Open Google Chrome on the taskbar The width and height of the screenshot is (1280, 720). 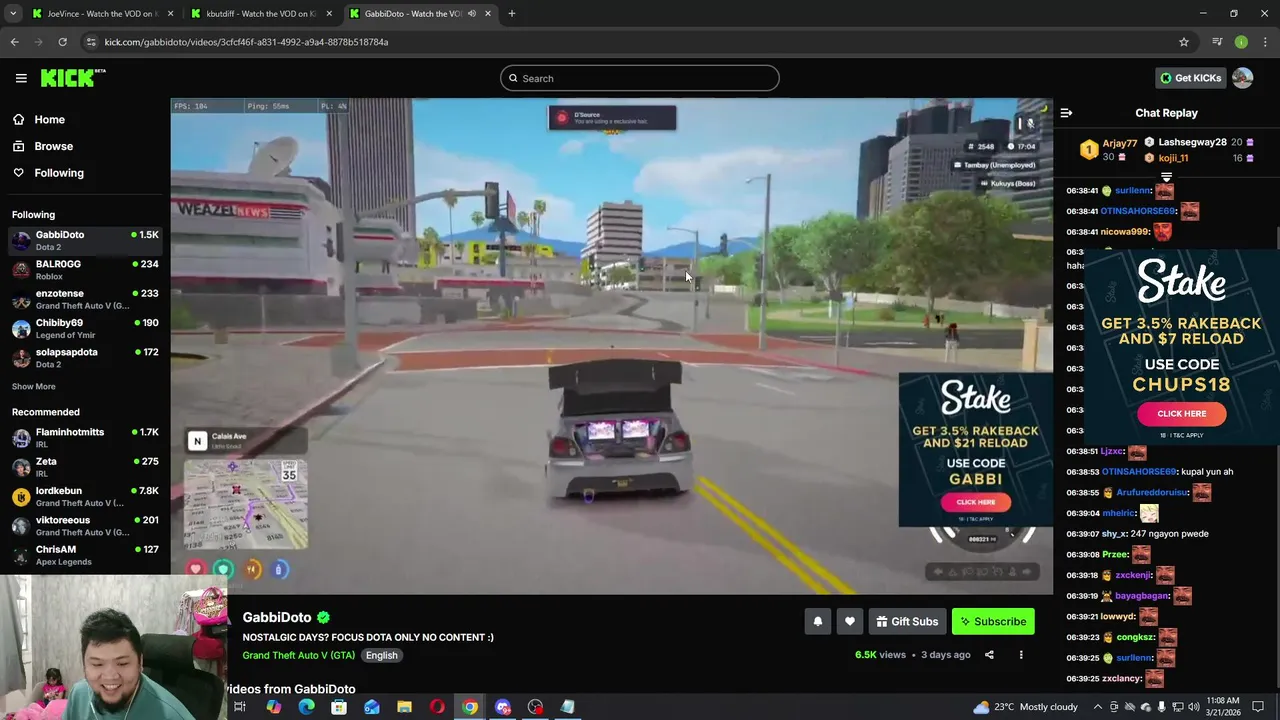470,707
